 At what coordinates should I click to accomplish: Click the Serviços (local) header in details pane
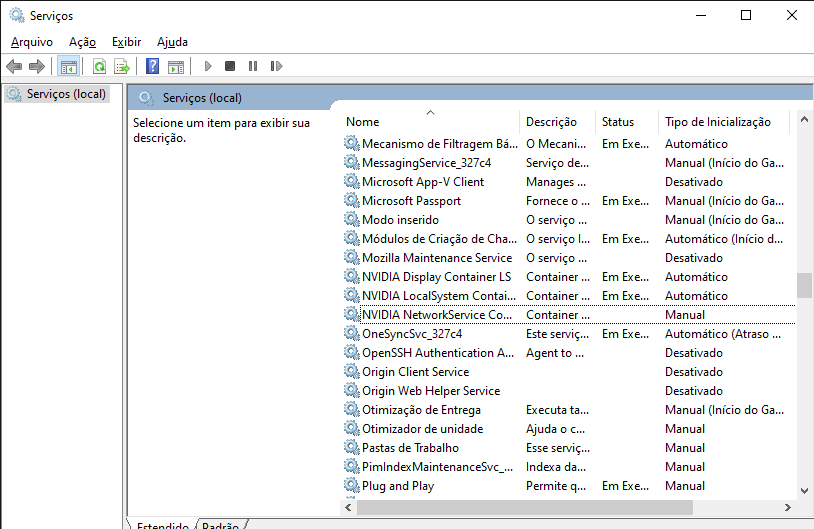[x=202, y=98]
